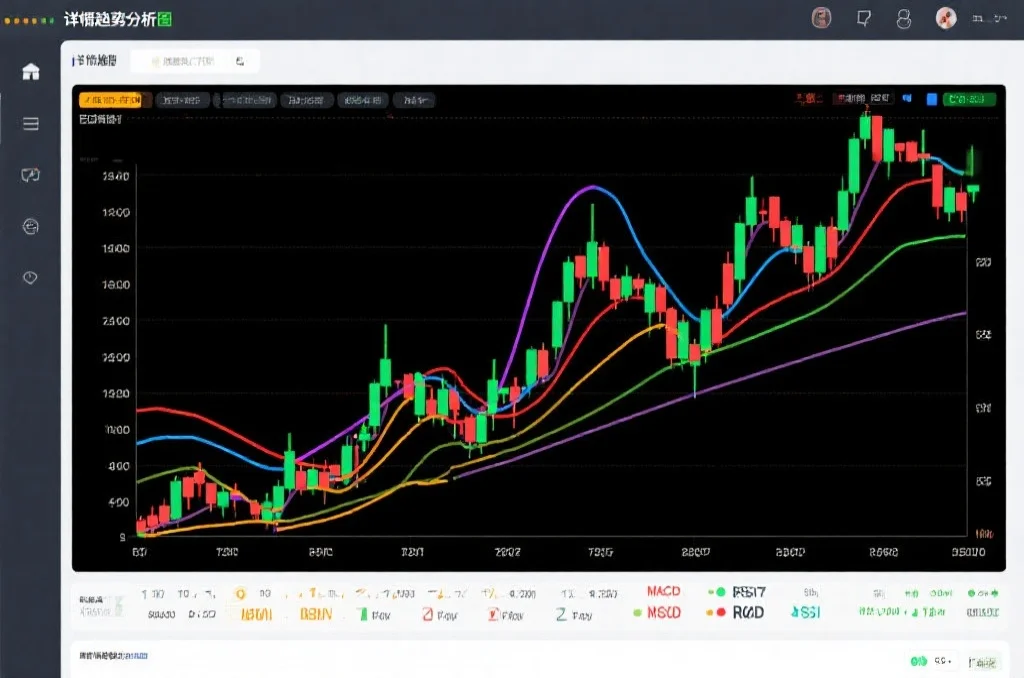Select the second timeframe tab above the chart
The height and width of the screenshot is (678, 1024).
tap(182, 99)
